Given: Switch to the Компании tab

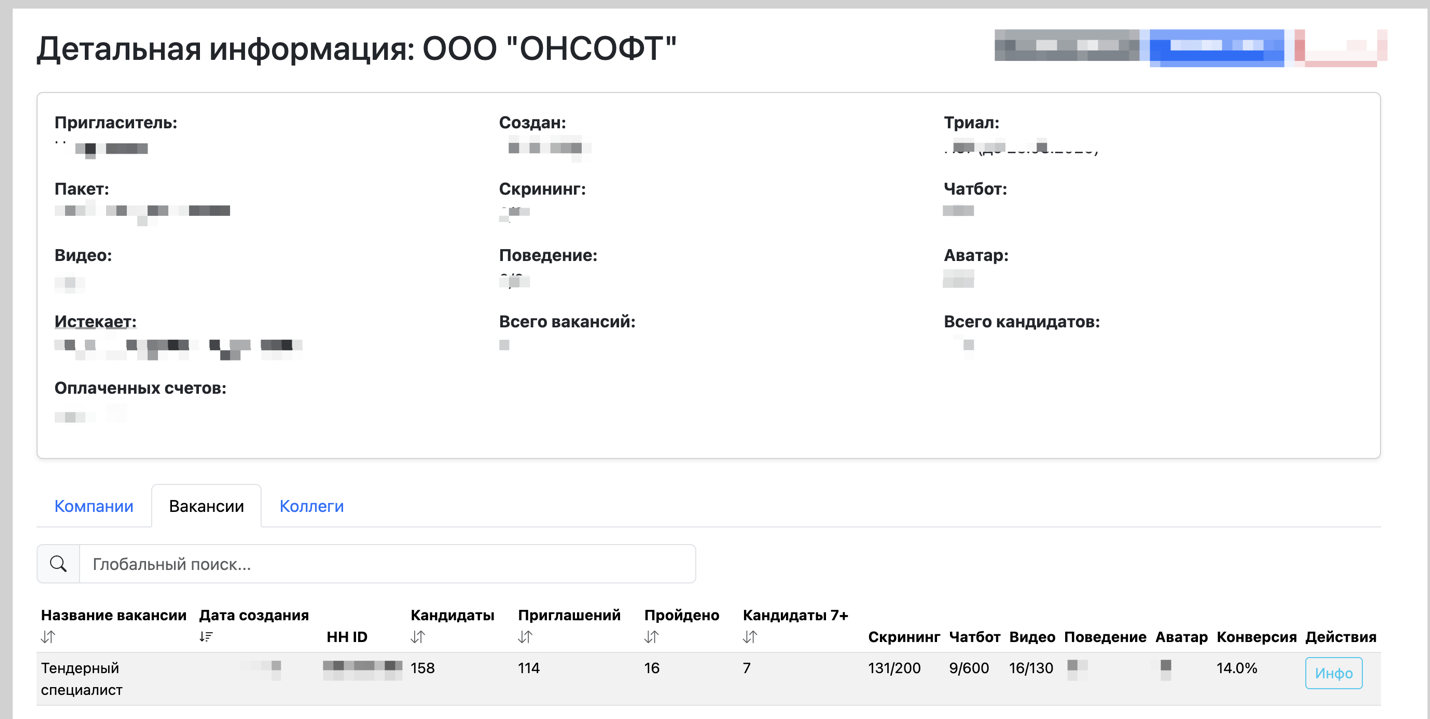Looking at the screenshot, I should [x=94, y=506].
